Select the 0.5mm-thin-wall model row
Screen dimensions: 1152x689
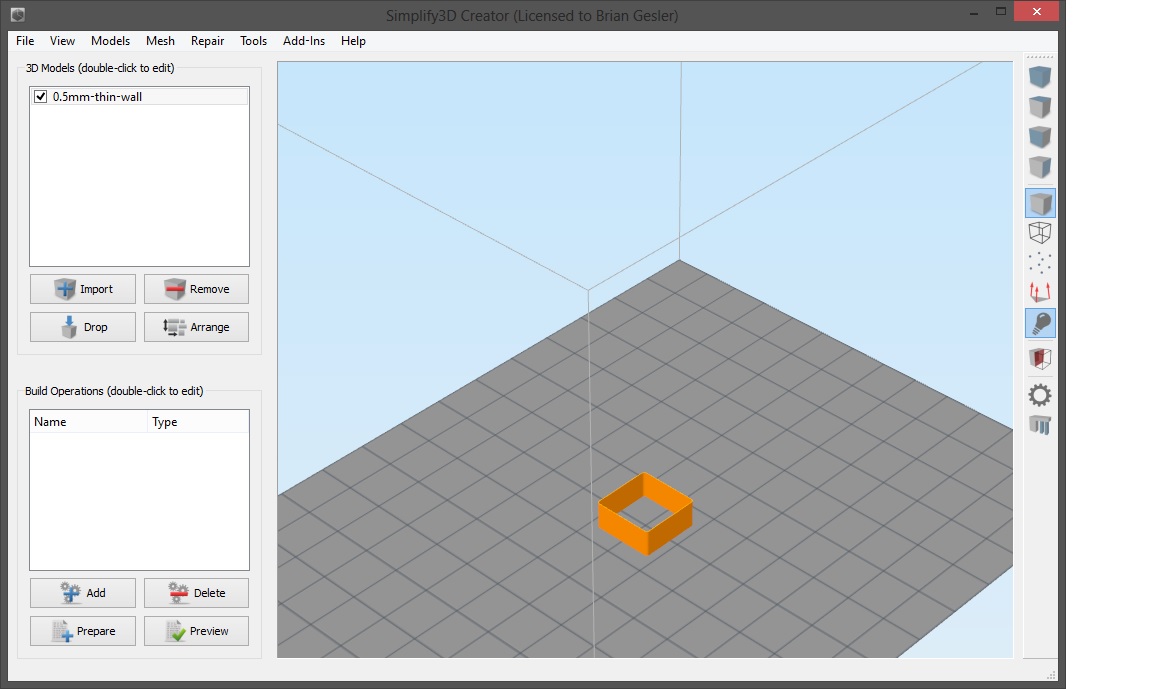point(139,96)
